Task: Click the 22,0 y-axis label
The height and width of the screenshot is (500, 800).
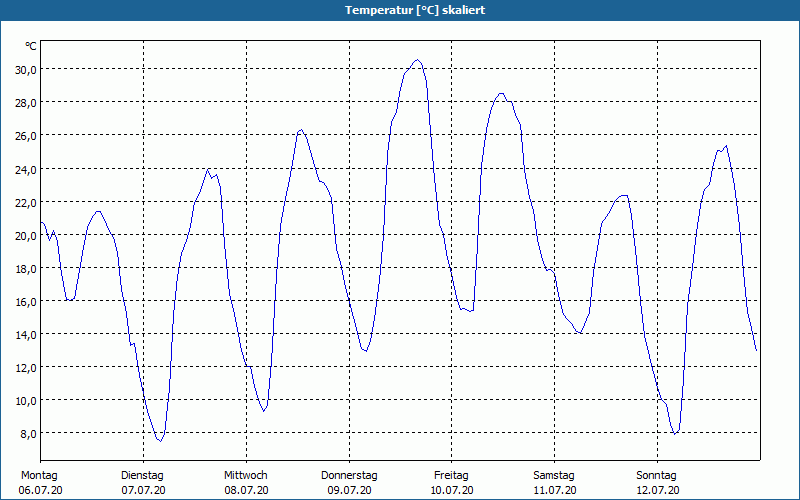Action: click(x=26, y=203)
